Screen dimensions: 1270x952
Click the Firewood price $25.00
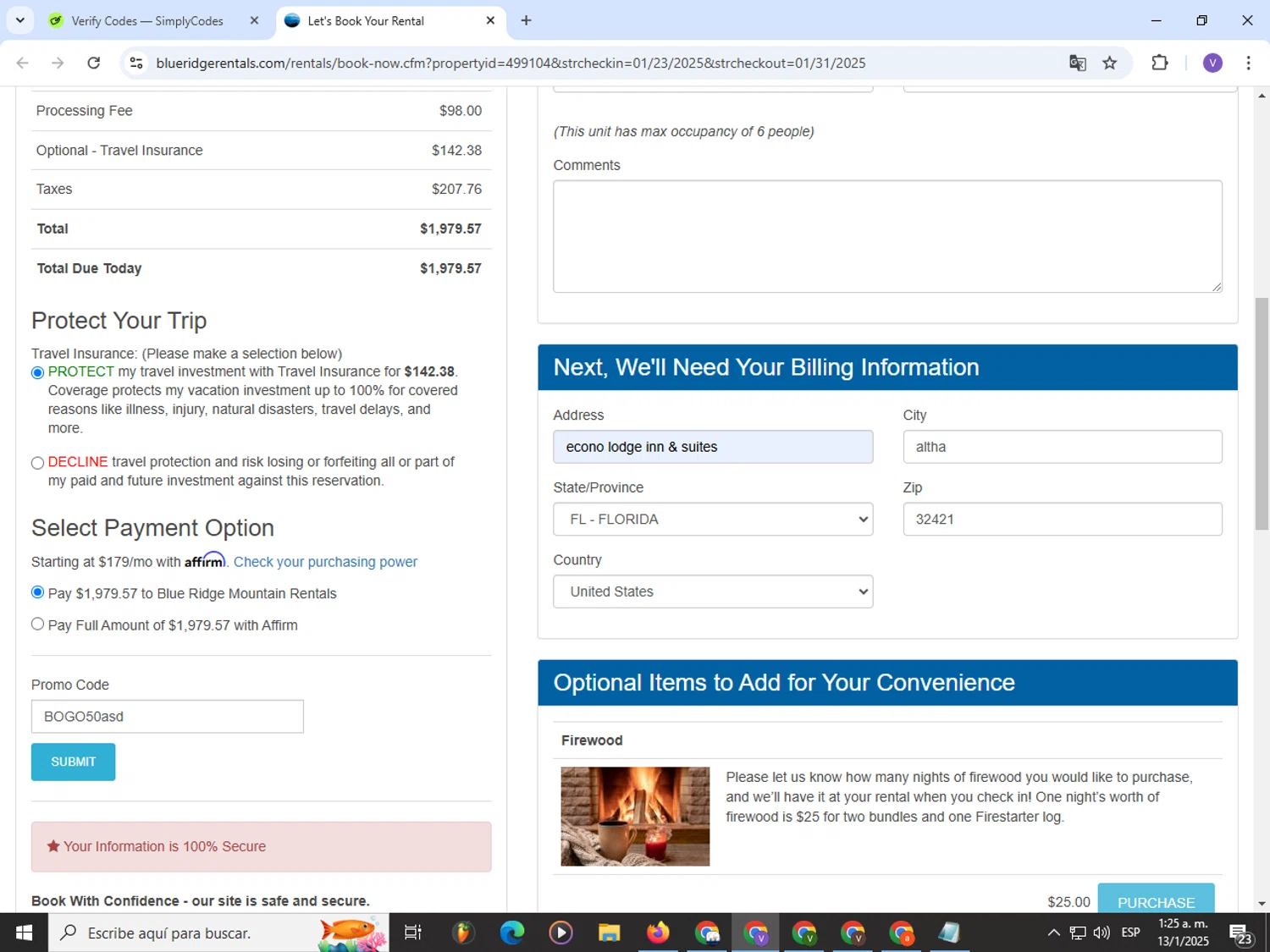[1068, 902]
